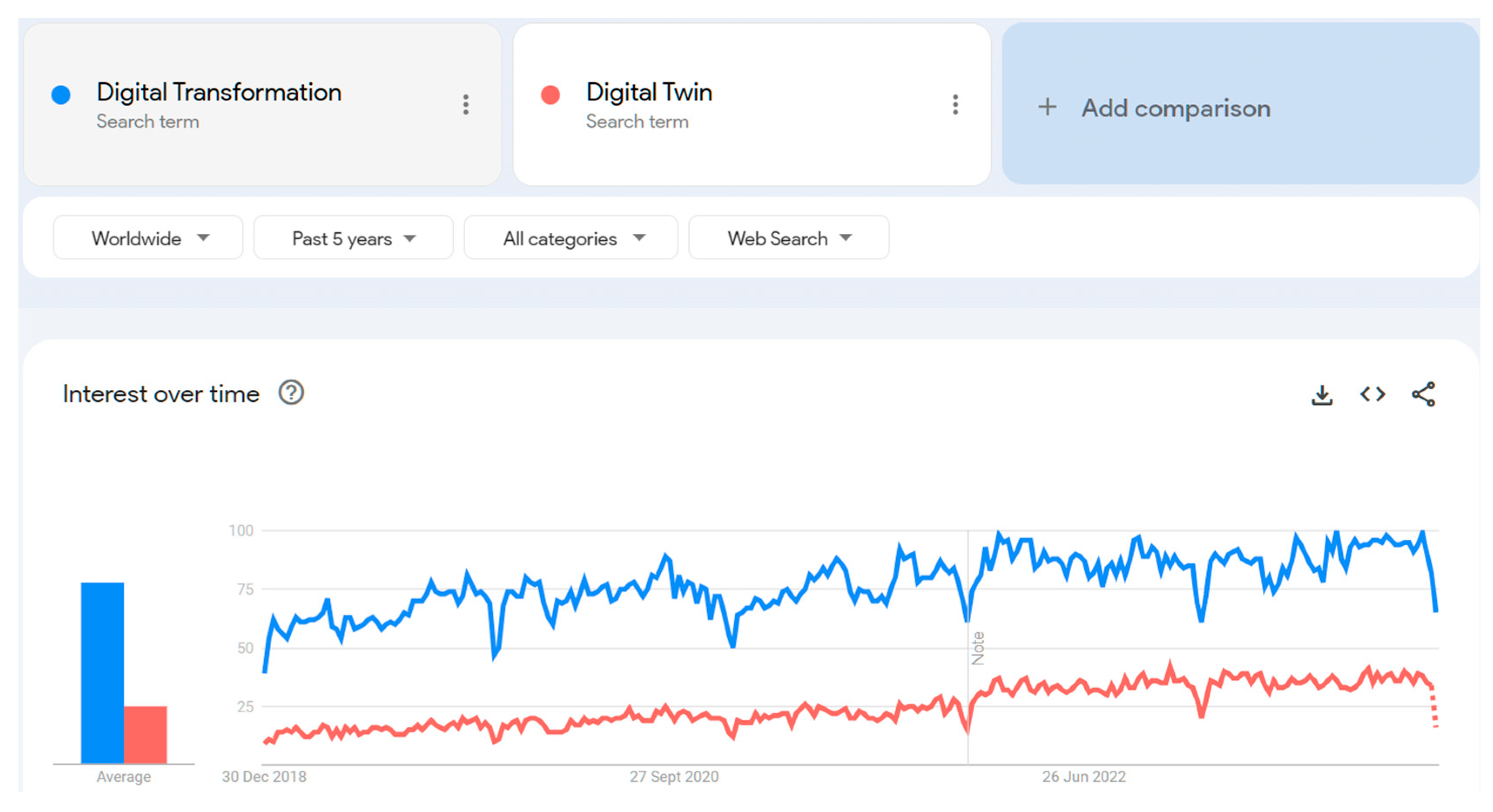
Task: Click the blue average bar
Action: pyautogui.click(x=102, y=672)
